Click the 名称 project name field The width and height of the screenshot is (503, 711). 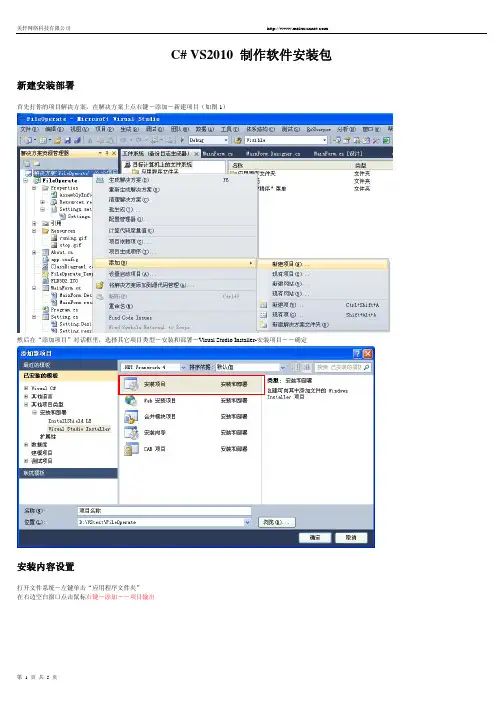click(164, 511)
